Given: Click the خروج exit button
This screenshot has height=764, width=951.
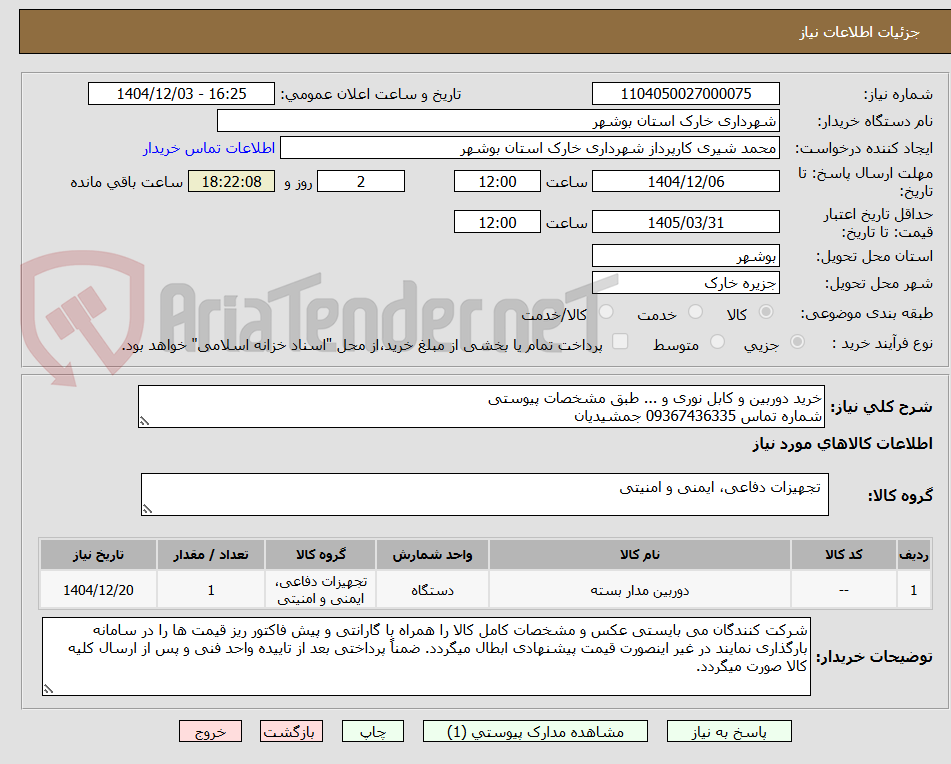Looking at the screenshot, I should click(210, 731).
